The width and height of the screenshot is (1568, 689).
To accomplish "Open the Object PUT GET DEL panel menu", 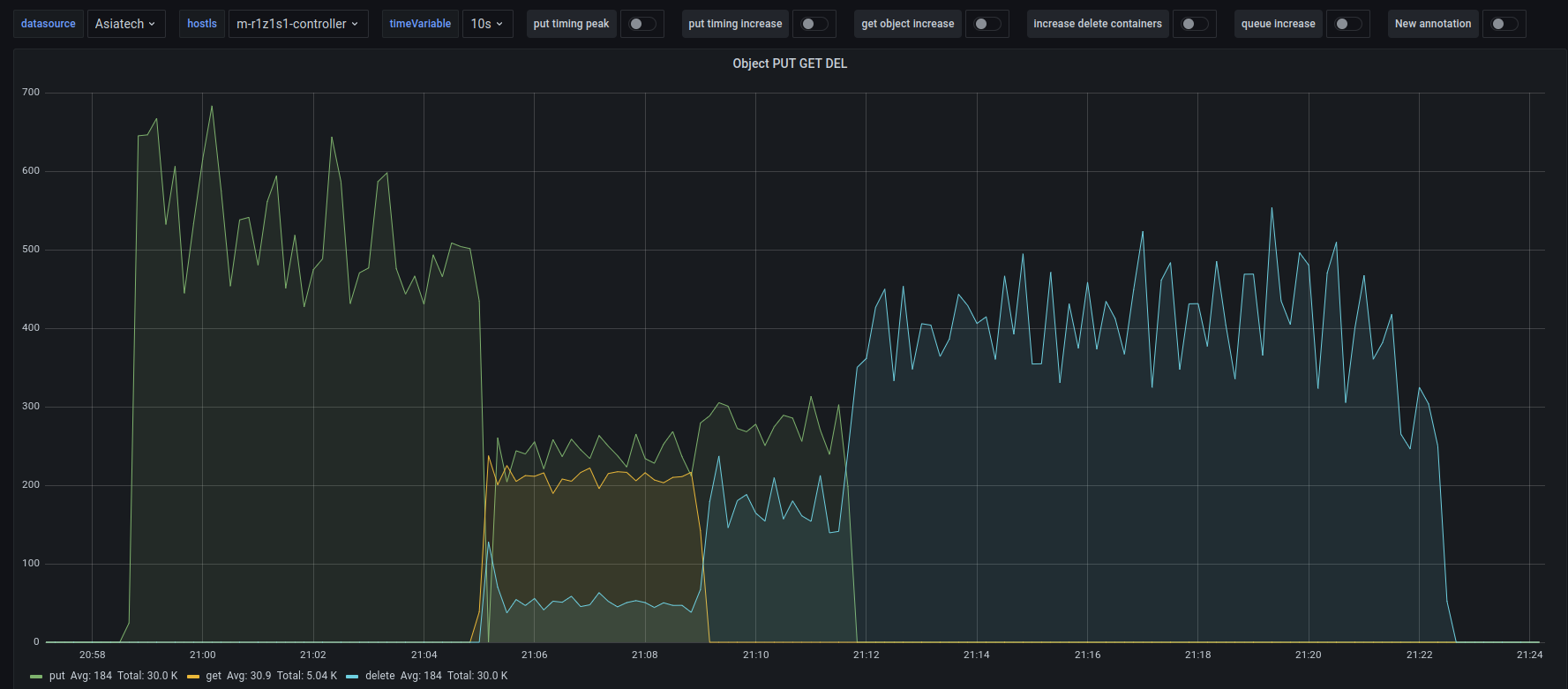I will pos(789,64).
